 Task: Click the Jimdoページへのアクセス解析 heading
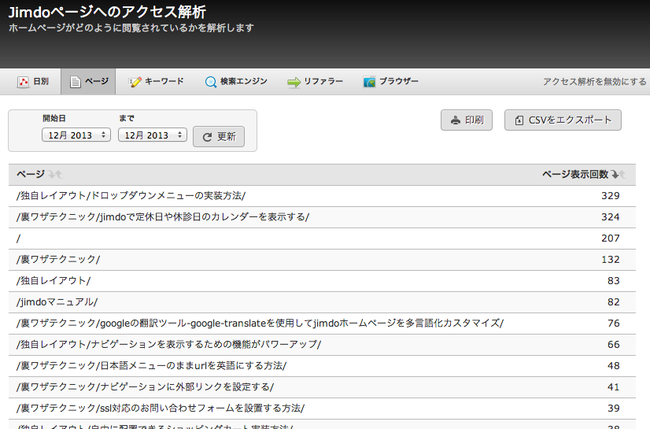[x=107, y=12]
